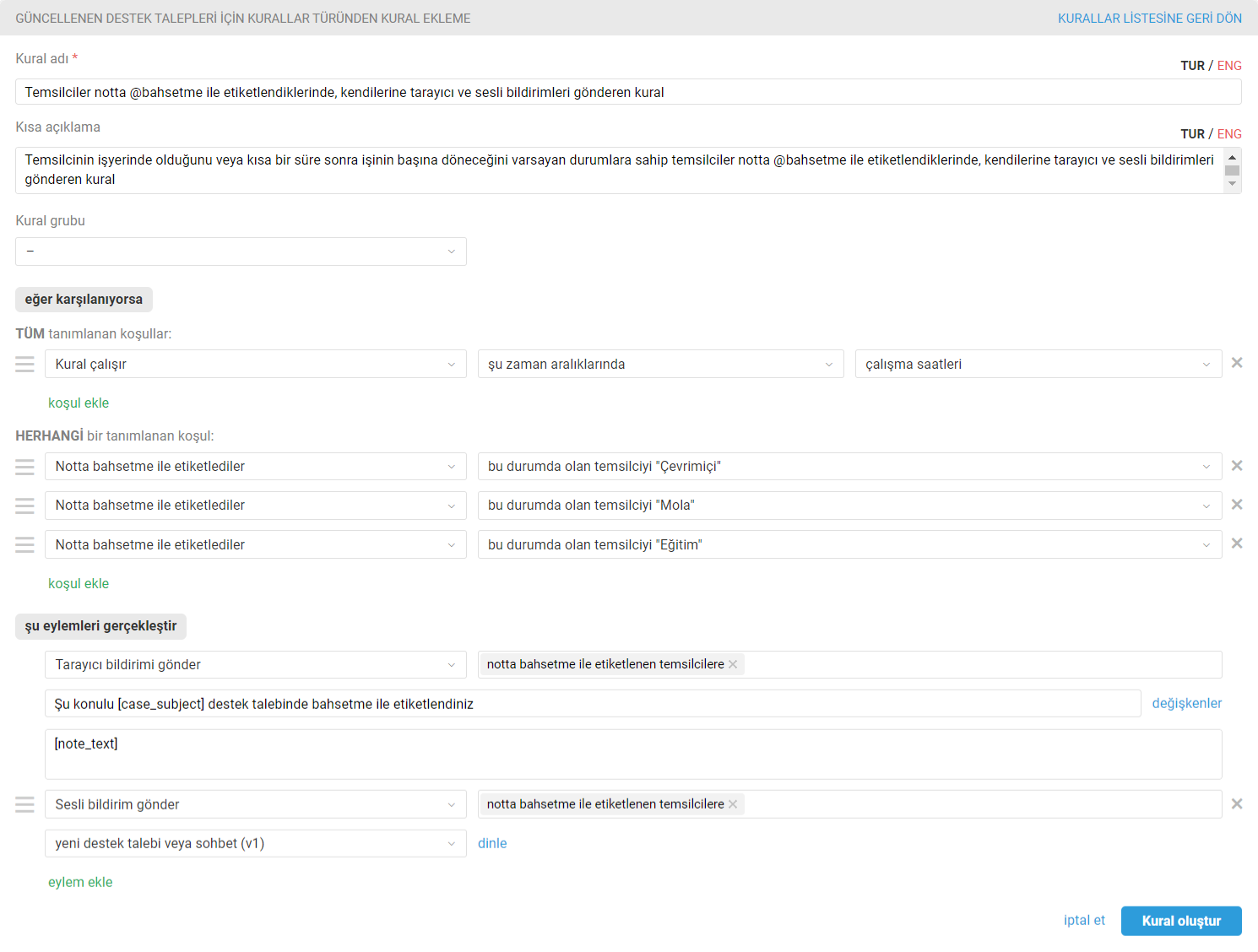
Task: Switch Kısa açıklama language to ENG
Action: (1229, 134)
